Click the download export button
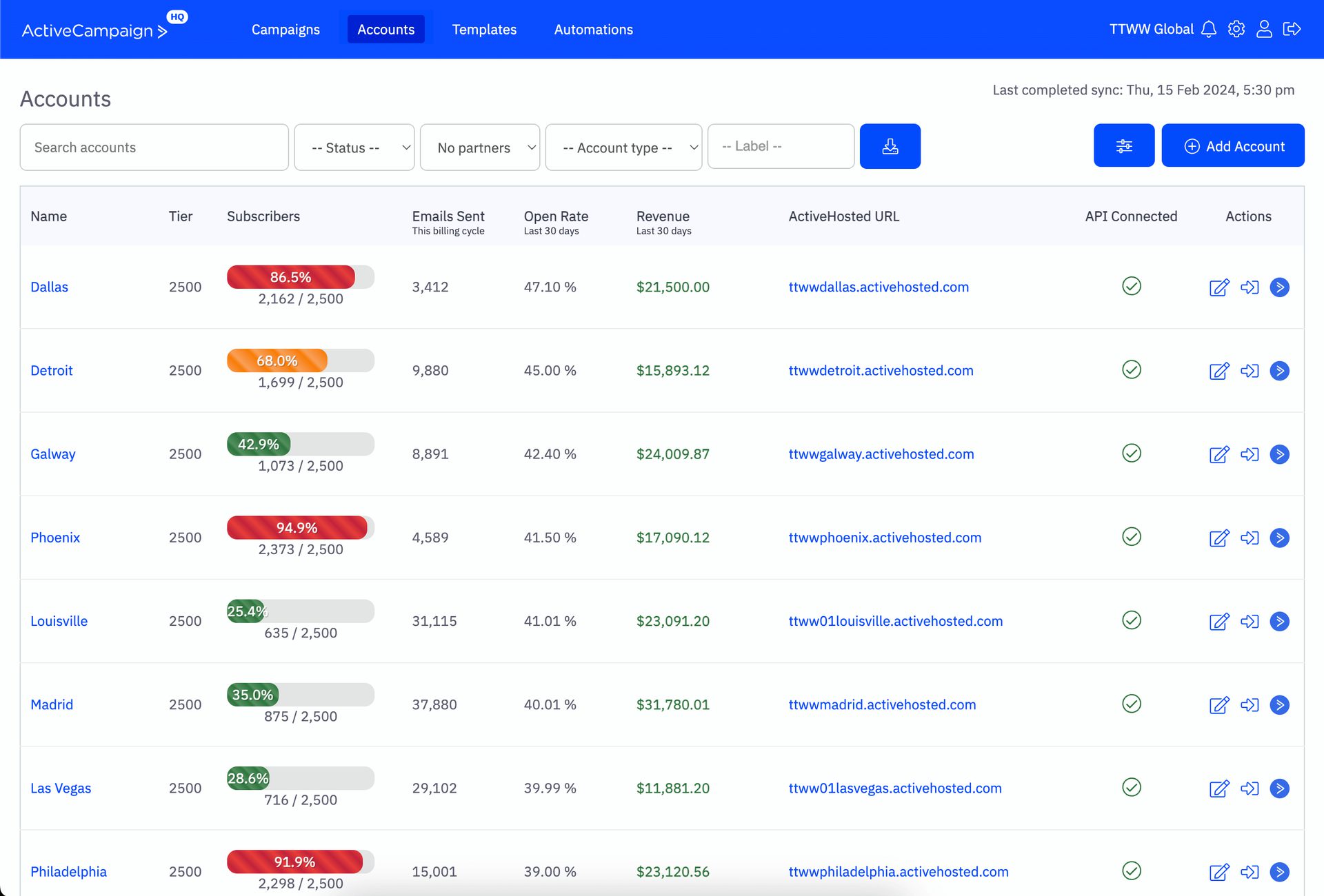Viewport: 1324px width, 896px height. (890, 146)
